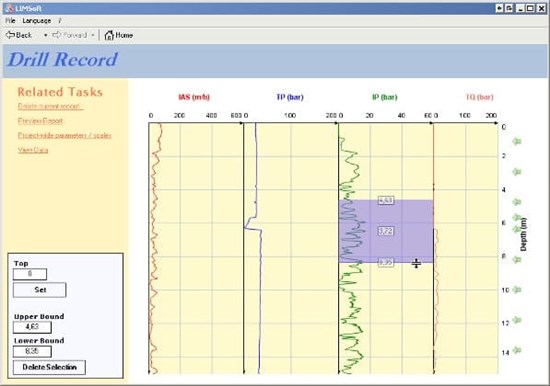Click the green arrow marker near depth 14
This screenshot has height=386, width=550.
(517, 350)
